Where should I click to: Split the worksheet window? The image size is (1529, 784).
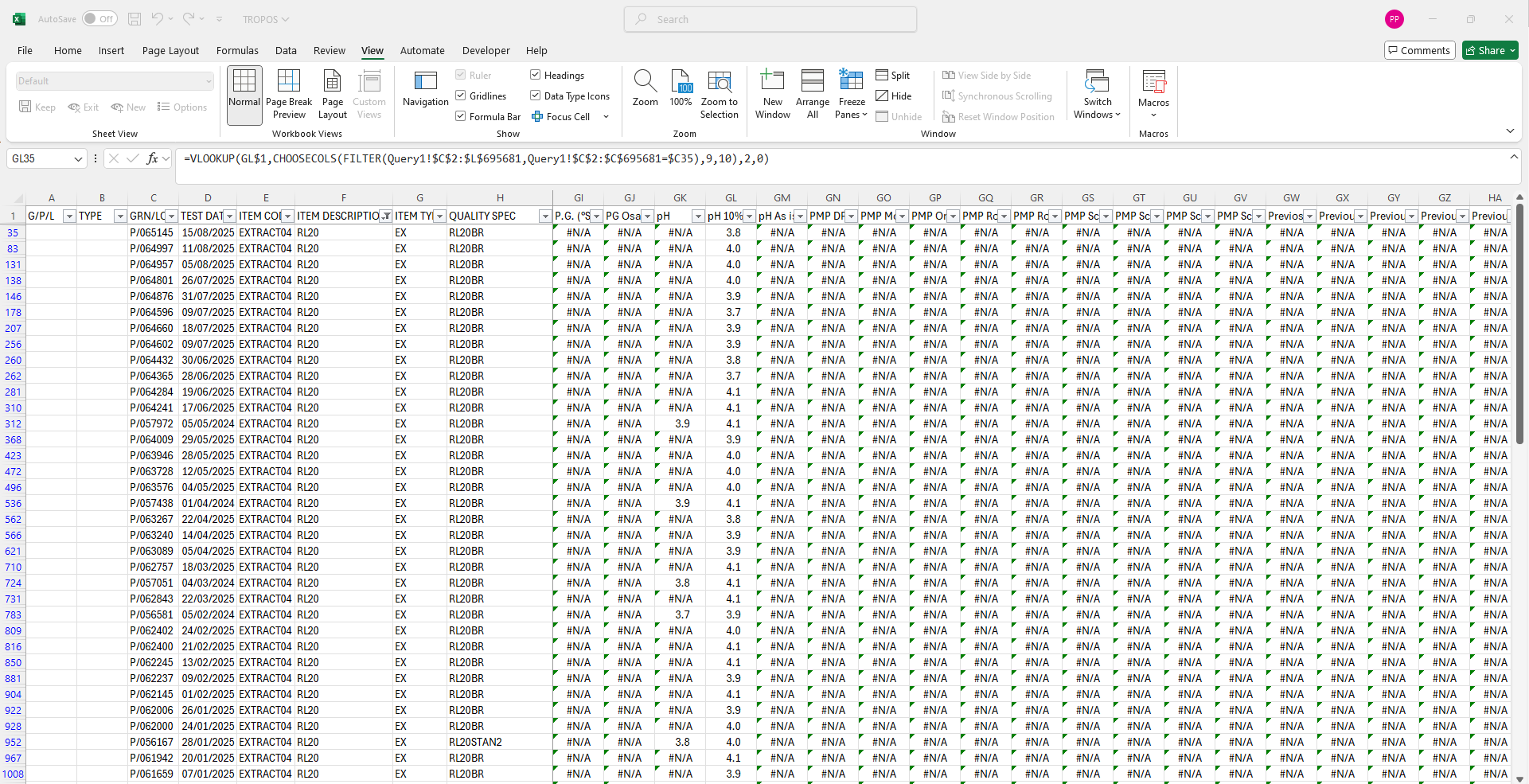[x=893, y=75]
